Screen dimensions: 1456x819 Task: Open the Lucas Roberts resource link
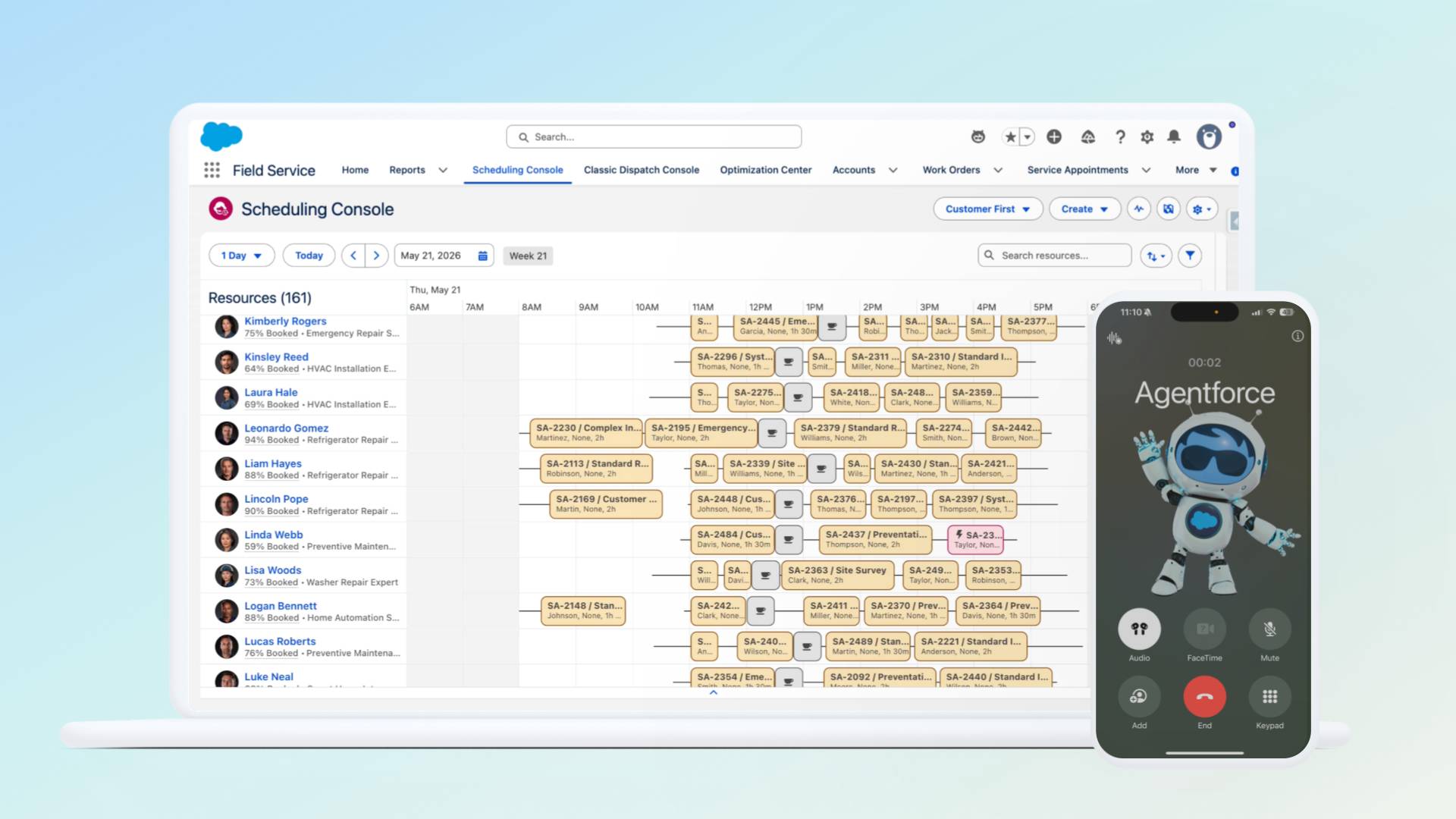coord(280,642)
